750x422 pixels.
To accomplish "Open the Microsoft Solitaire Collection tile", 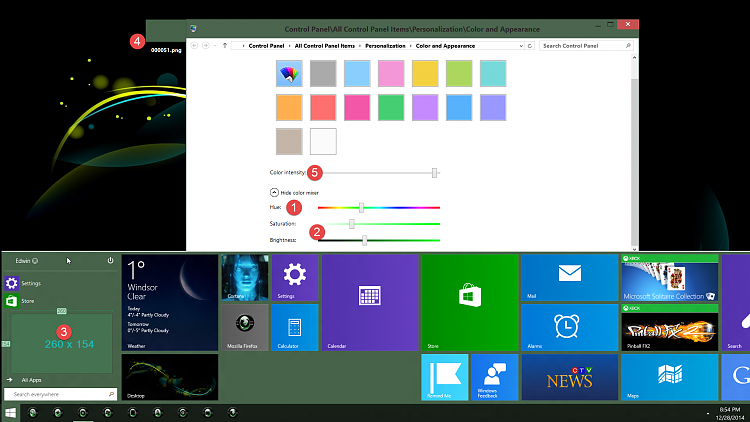I will (x=670, y=278).
